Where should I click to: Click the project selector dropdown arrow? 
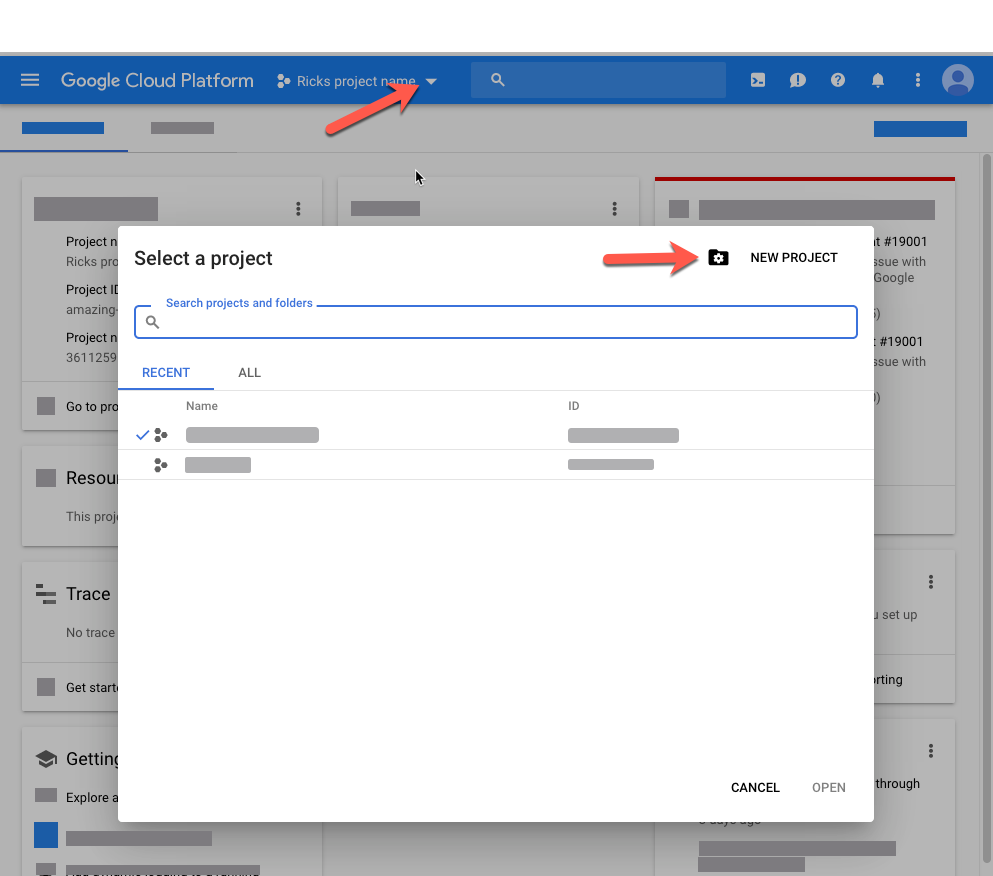click(431, 81)
